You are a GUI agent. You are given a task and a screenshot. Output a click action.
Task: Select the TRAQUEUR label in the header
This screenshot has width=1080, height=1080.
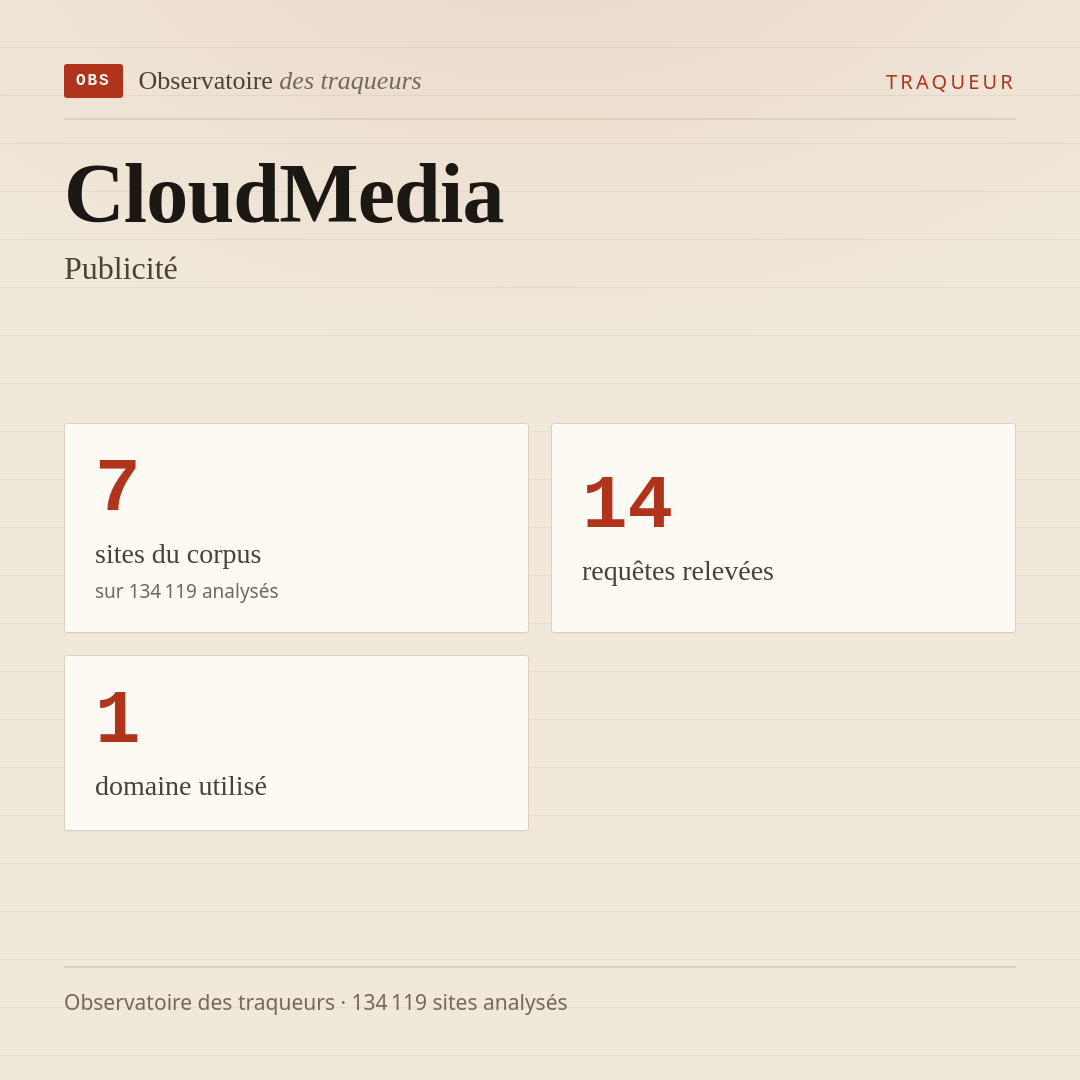(950, 82)
